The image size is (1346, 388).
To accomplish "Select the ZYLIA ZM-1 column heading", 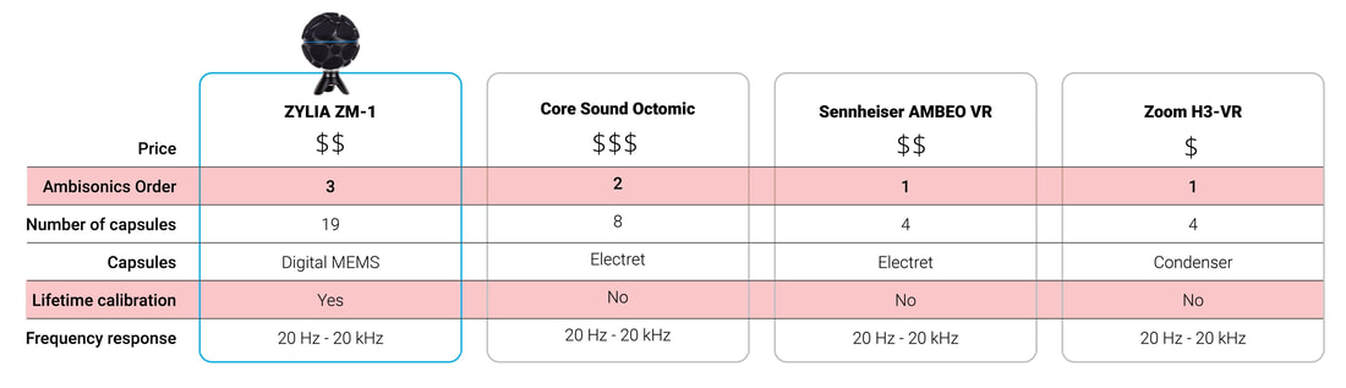I will [330, 111].
